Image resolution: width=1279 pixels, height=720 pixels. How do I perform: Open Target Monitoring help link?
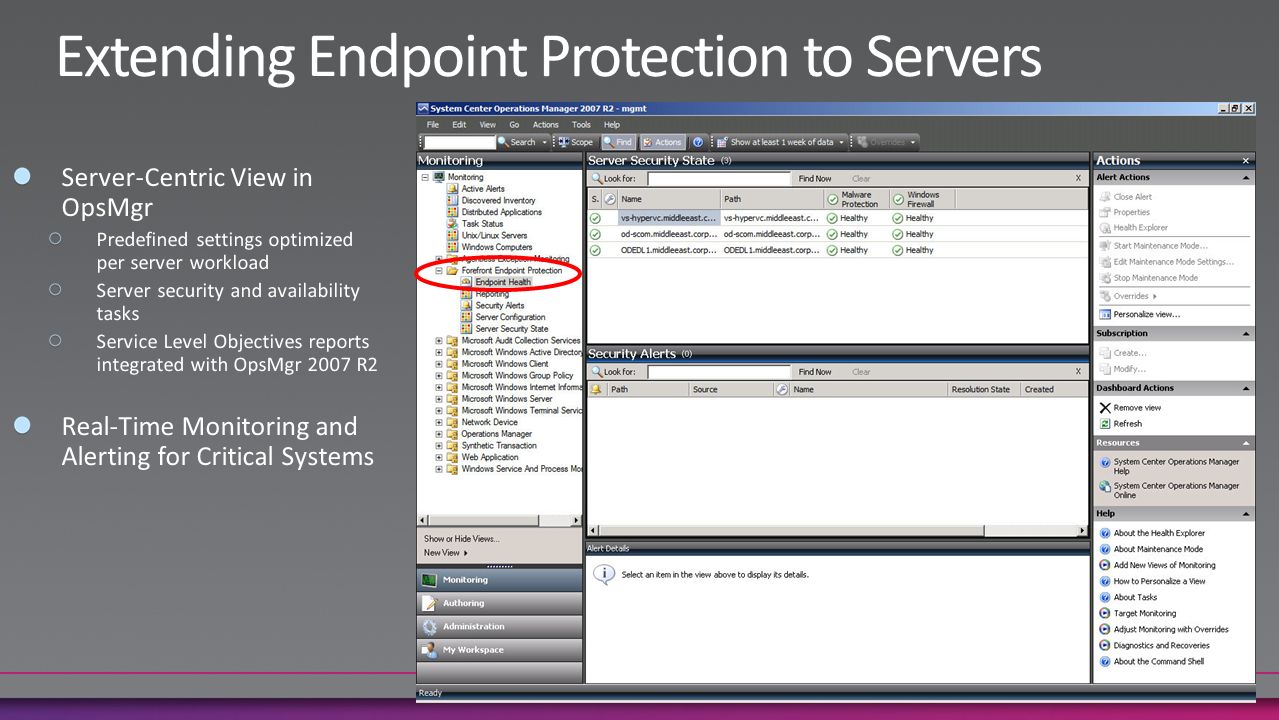tap(1144, 613)
